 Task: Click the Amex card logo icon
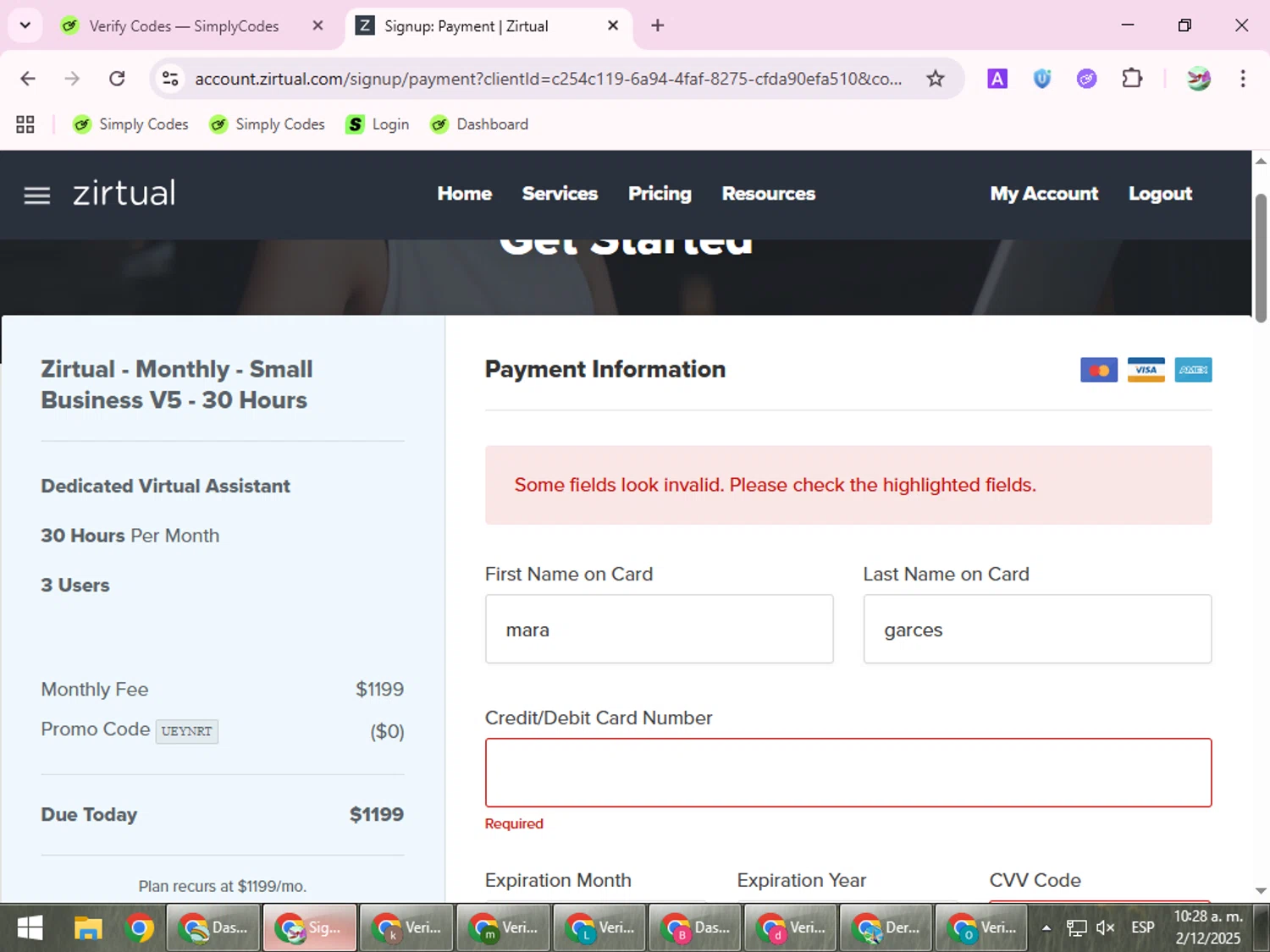pyautogui.click(x=1193, y=370)
